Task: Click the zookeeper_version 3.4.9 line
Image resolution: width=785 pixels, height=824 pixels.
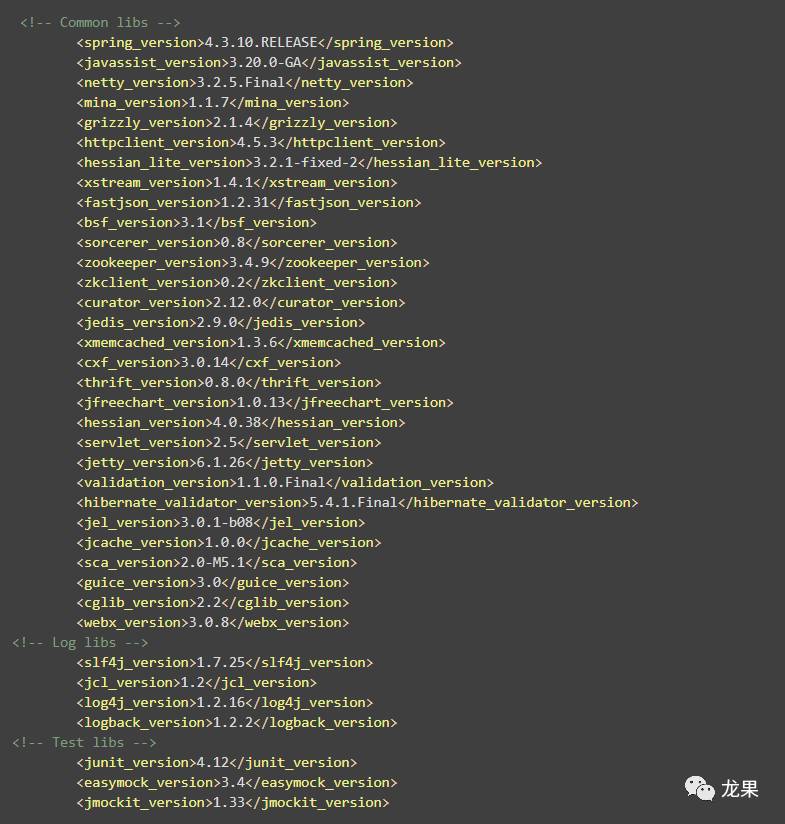Action: [252, 262]
